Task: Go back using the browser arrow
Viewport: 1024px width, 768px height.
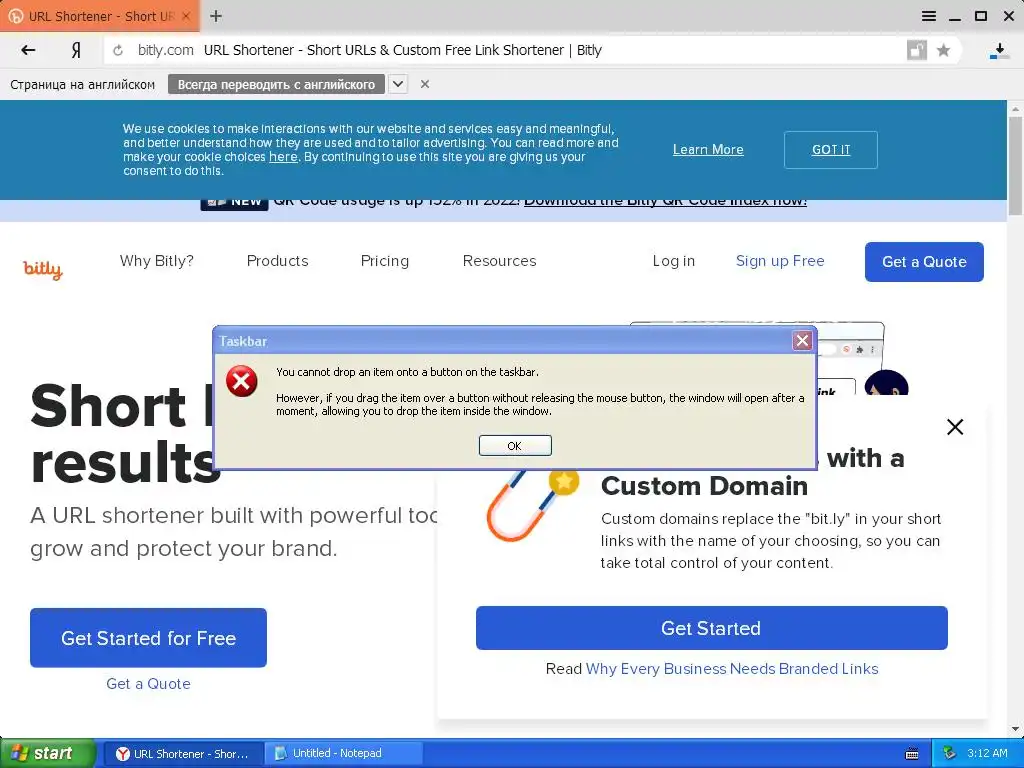Action: 28,50
